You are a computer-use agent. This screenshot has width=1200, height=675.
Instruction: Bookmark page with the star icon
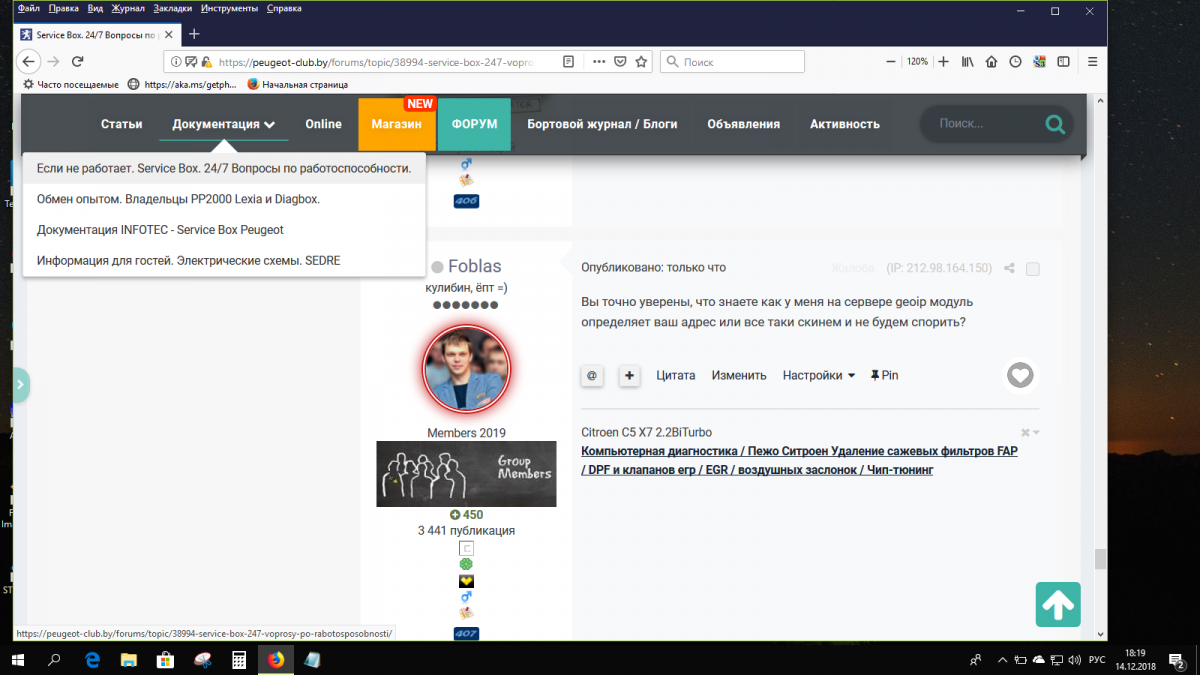pyautogui.click(x=640, y=61)
